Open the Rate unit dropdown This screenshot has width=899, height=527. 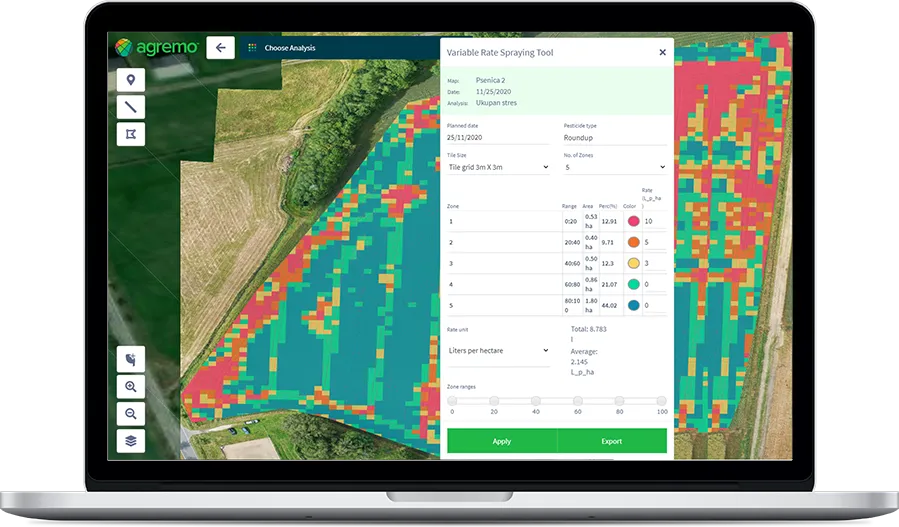(498, 350)
